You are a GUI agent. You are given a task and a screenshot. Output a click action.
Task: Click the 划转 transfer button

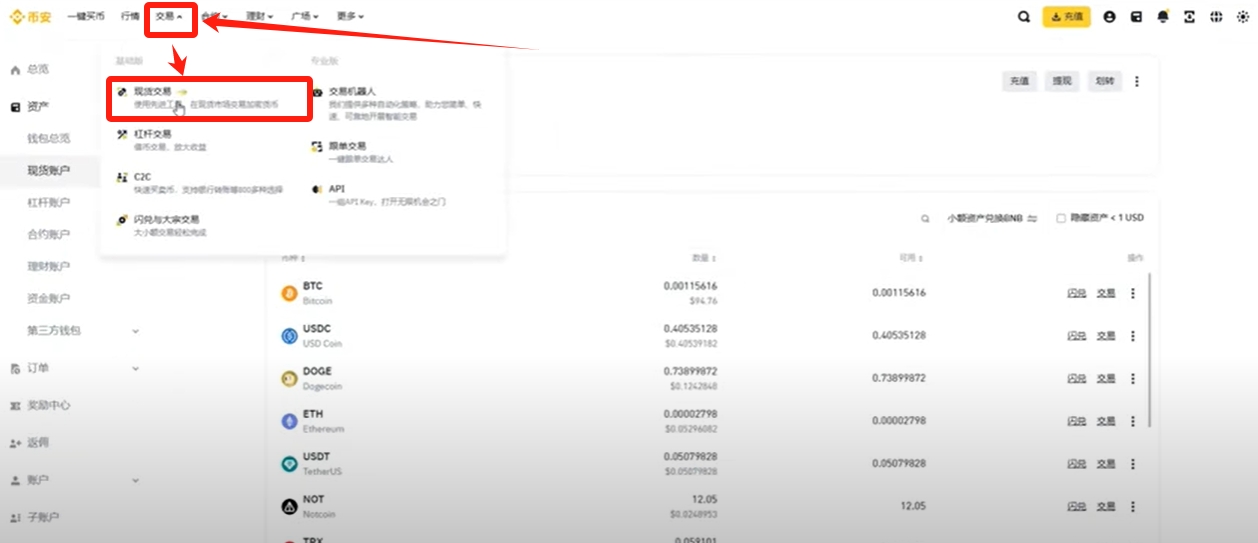[x=1104, y=82]
